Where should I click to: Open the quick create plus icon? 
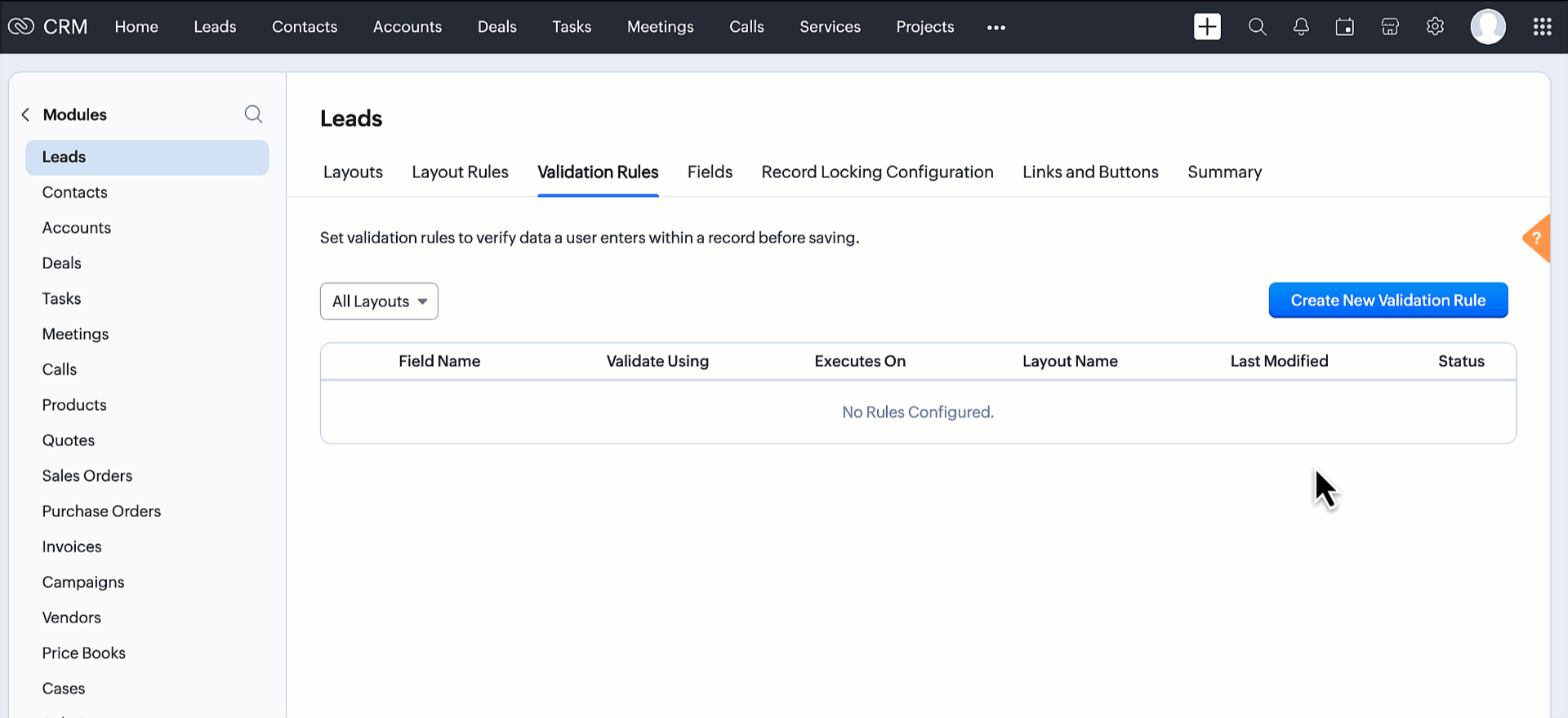pyautogui.click(x=1207, y=27)
